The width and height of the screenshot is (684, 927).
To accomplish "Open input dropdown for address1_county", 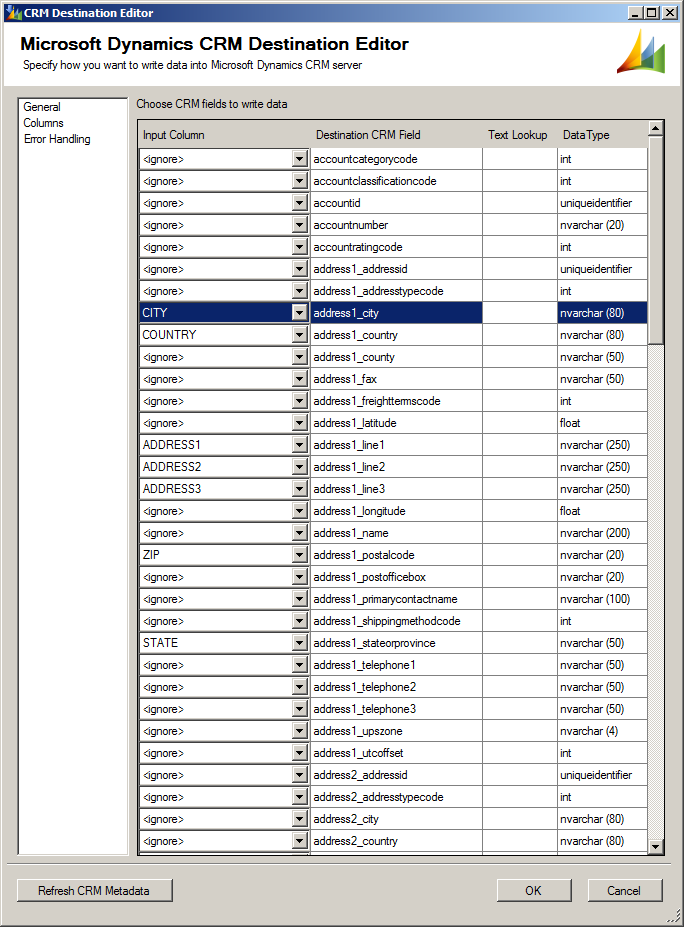I will [x=300, y=356].
